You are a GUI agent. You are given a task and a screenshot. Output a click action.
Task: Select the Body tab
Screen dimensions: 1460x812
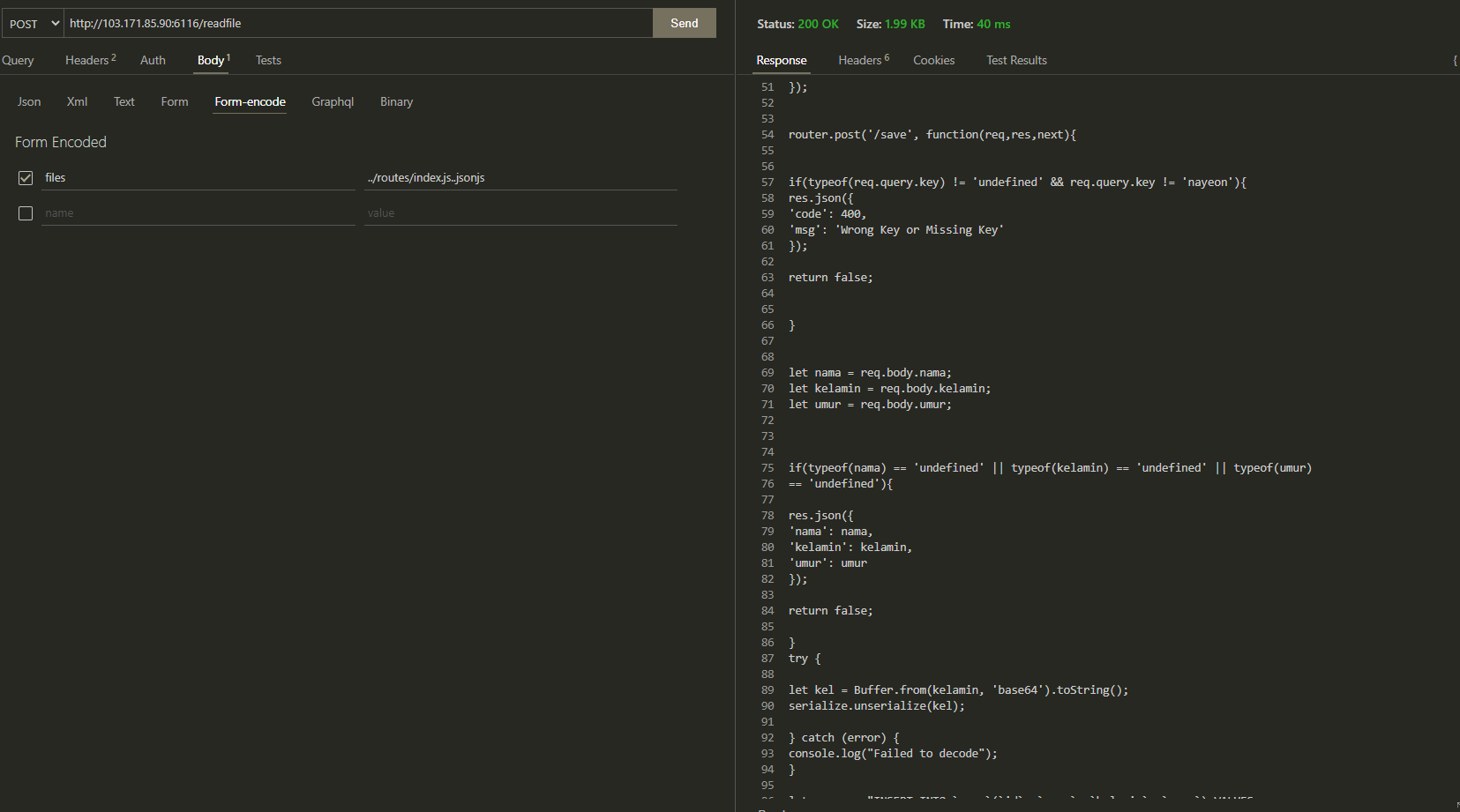[213, 60]
